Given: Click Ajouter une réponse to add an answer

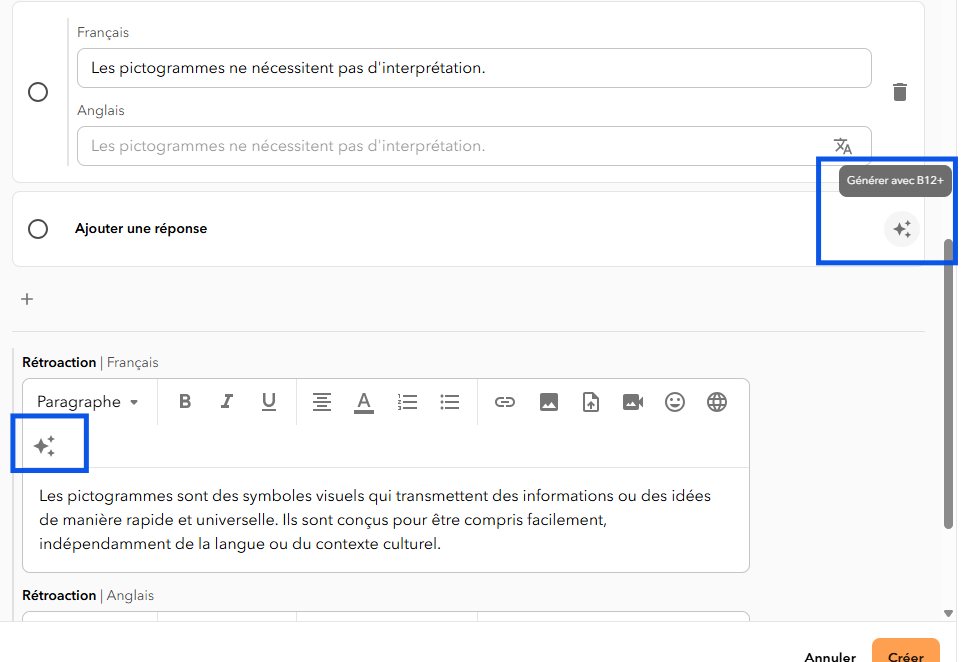Looking at the screenshot, I should click(x=141, y=229).
